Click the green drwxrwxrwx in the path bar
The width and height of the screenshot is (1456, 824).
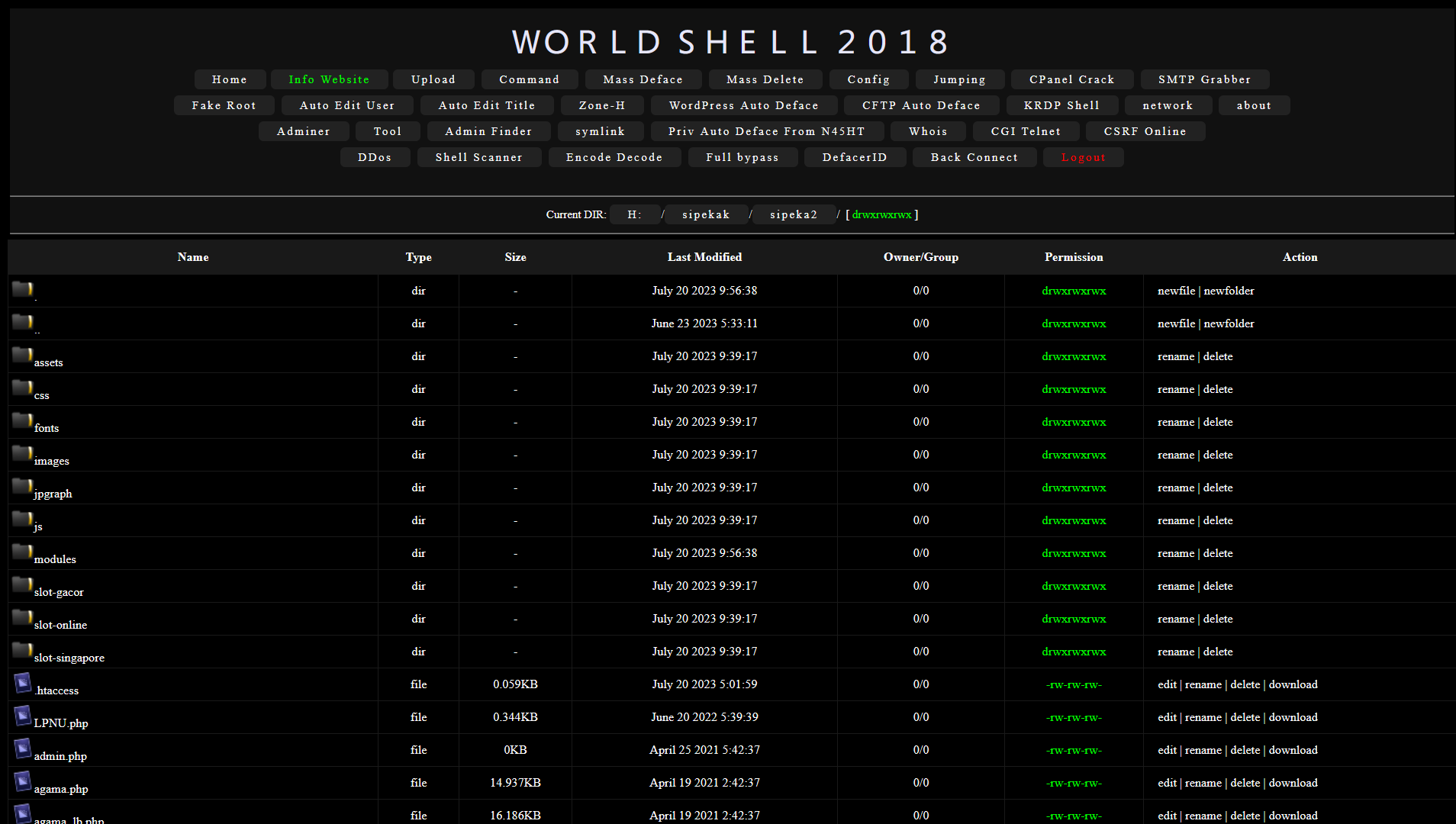click(881, 215)
